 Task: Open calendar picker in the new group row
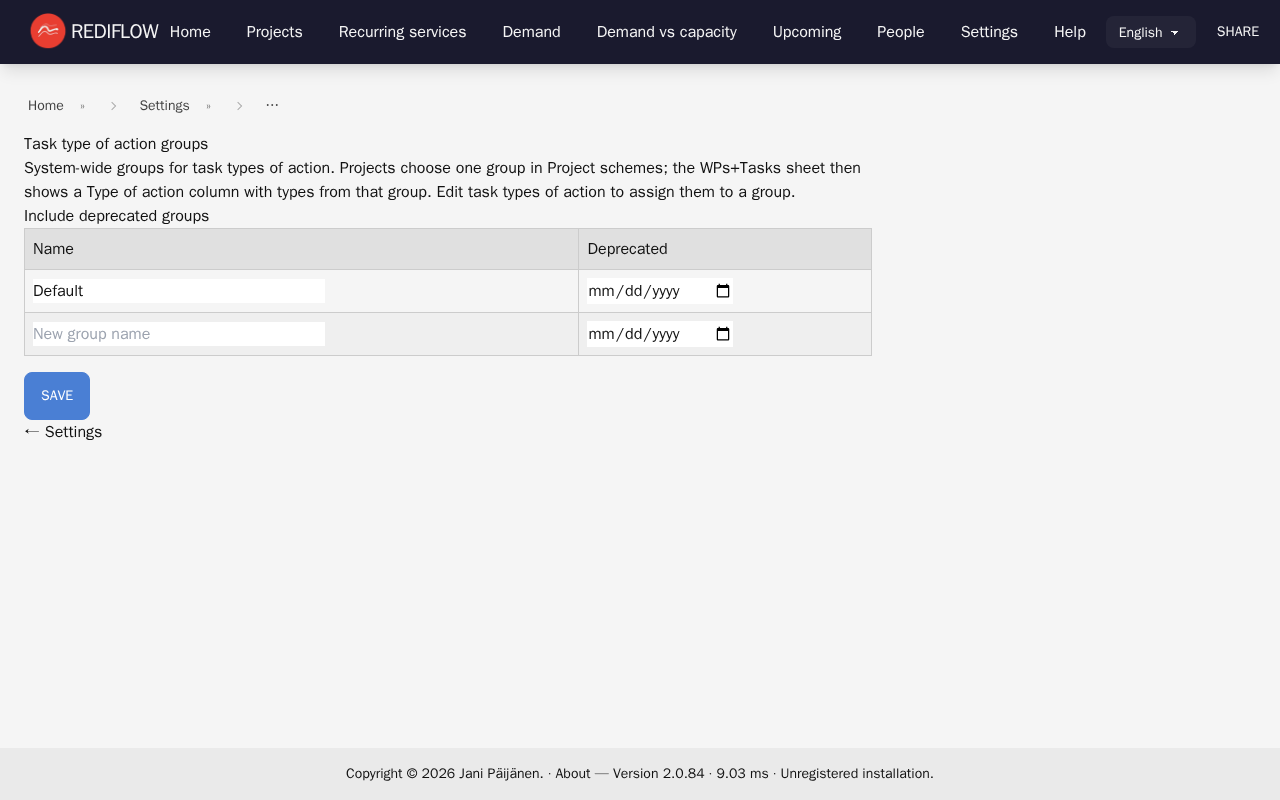coord(723,334)
